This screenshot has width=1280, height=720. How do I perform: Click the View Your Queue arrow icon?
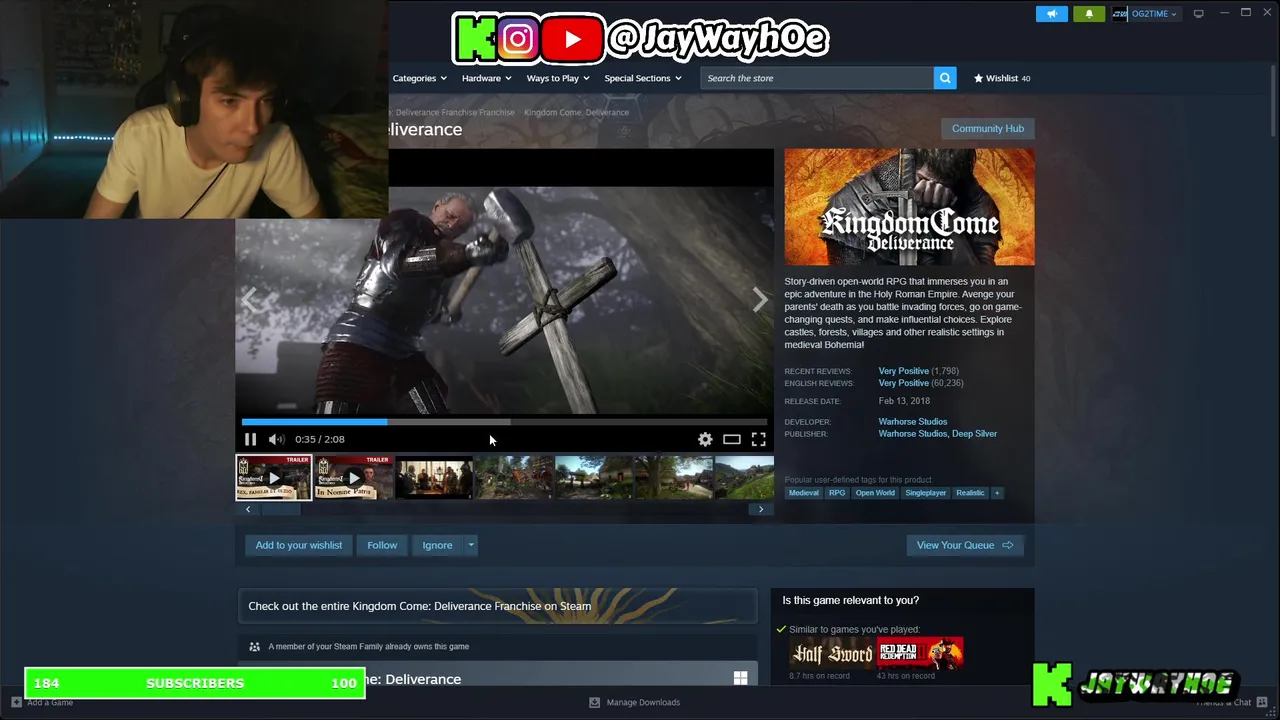pyautogui.click(x=1007, y=545)
